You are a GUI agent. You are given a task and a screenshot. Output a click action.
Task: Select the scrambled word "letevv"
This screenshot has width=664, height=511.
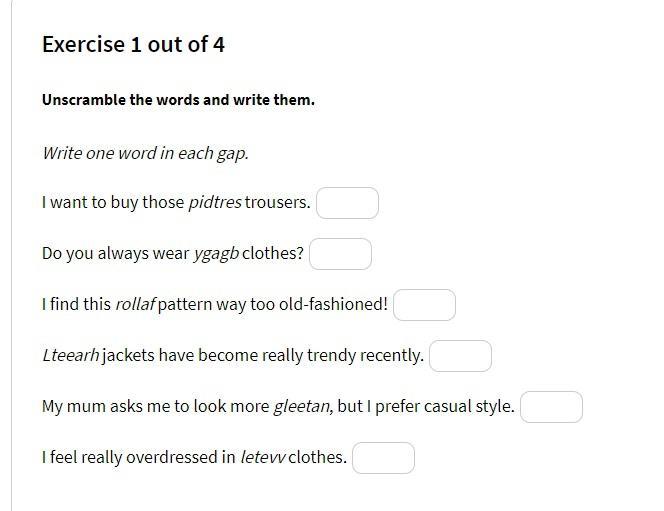click(x=262, y=458)
